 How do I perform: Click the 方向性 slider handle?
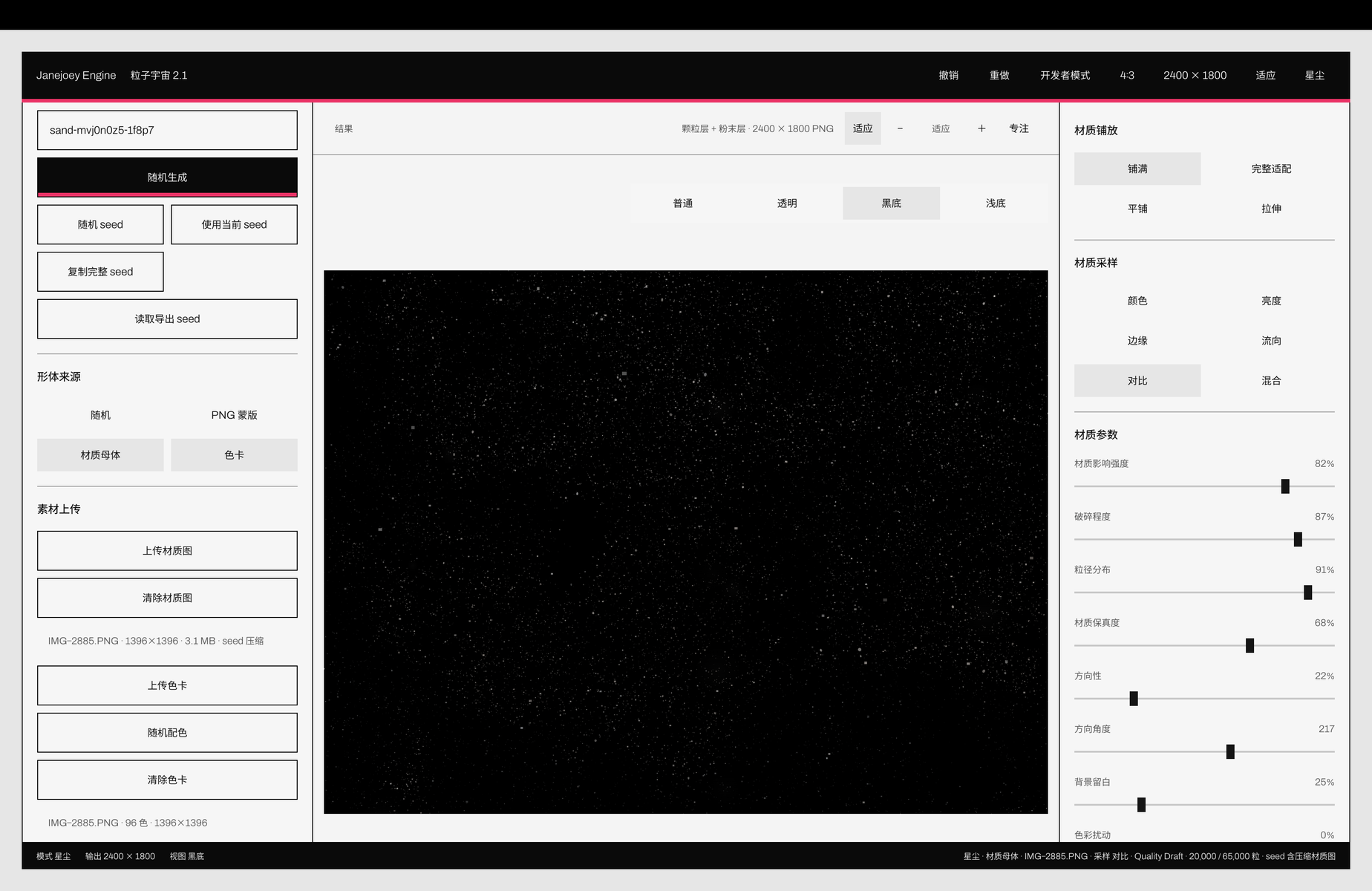(x=1134, y=699)
